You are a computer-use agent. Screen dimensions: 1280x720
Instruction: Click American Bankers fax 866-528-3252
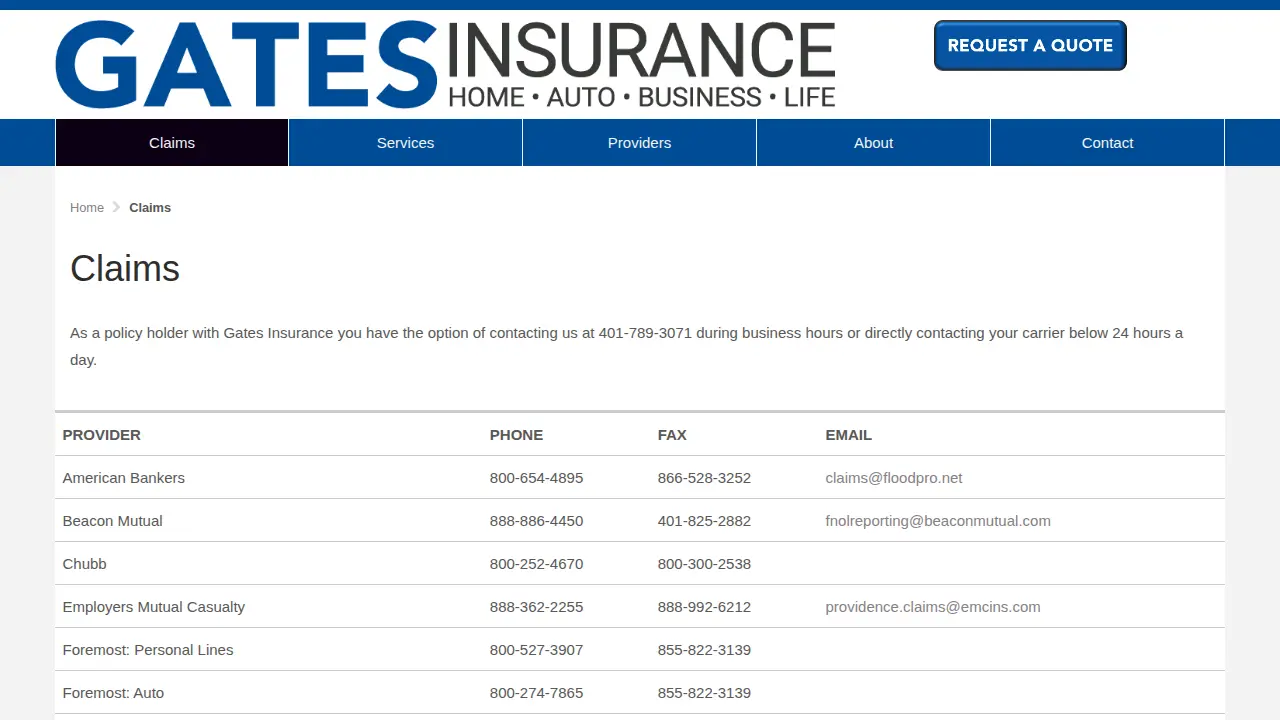click(704, 478)
